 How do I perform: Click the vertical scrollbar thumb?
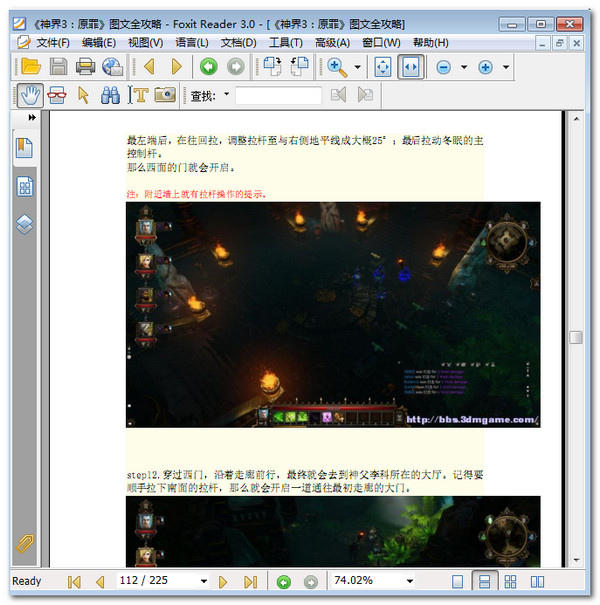(x=576, y=338)
